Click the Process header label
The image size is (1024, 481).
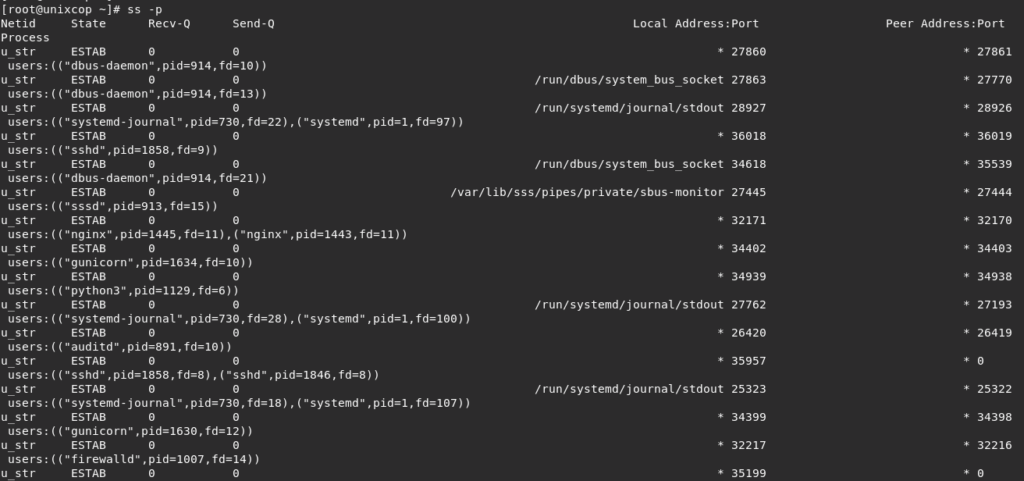(x=25, y=38)
